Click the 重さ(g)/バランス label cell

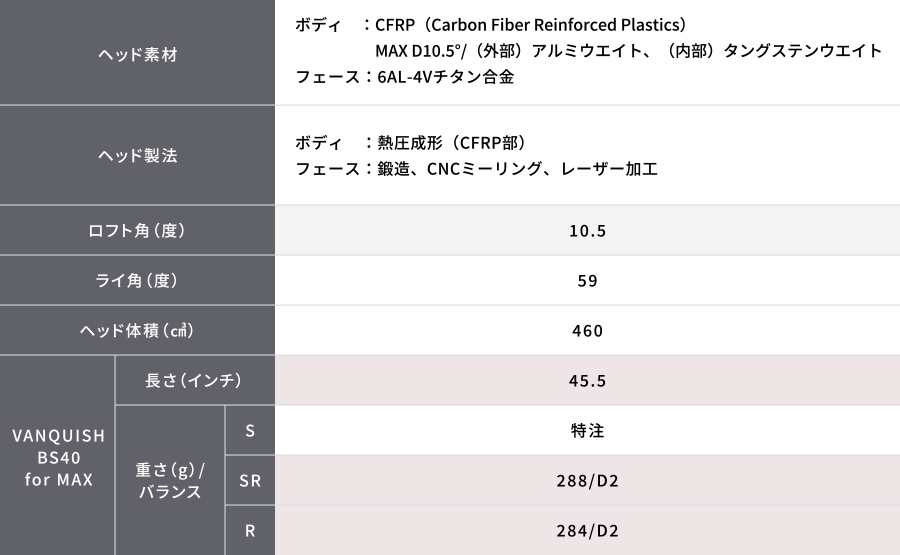170,480
